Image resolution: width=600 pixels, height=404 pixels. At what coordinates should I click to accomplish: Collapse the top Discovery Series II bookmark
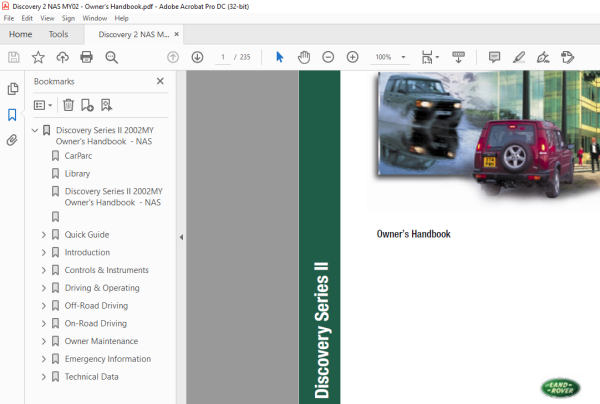click(35, 130)
